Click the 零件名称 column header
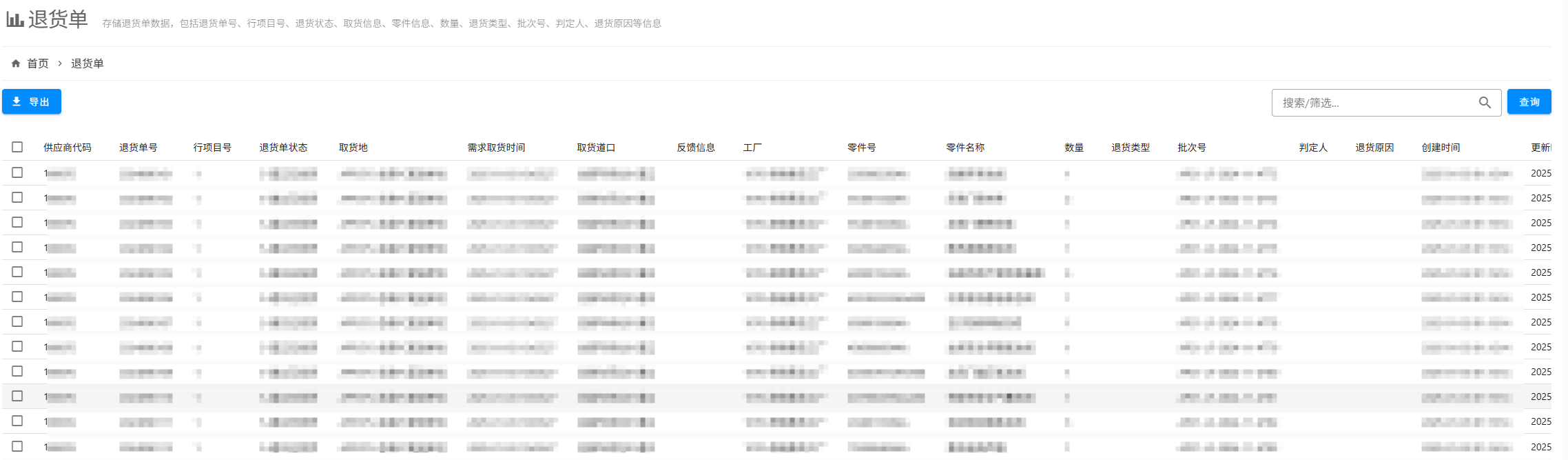 (x=965, y=148)
